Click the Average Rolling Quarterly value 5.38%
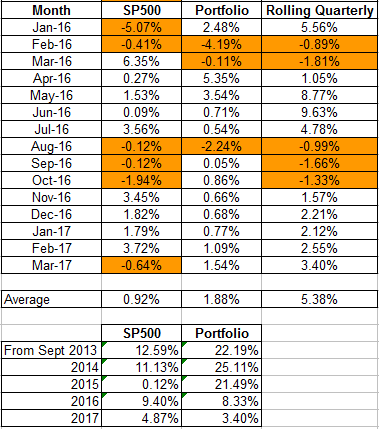 320,299
